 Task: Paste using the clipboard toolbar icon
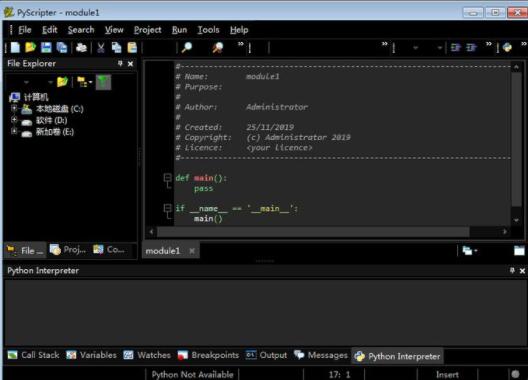132,48
